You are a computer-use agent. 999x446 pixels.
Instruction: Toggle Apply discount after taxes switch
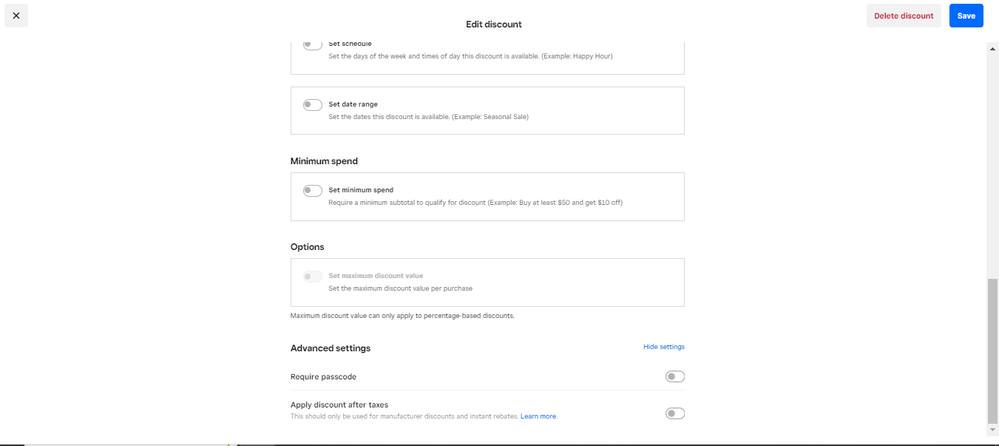pyautogui.click(x=675, y=413)
